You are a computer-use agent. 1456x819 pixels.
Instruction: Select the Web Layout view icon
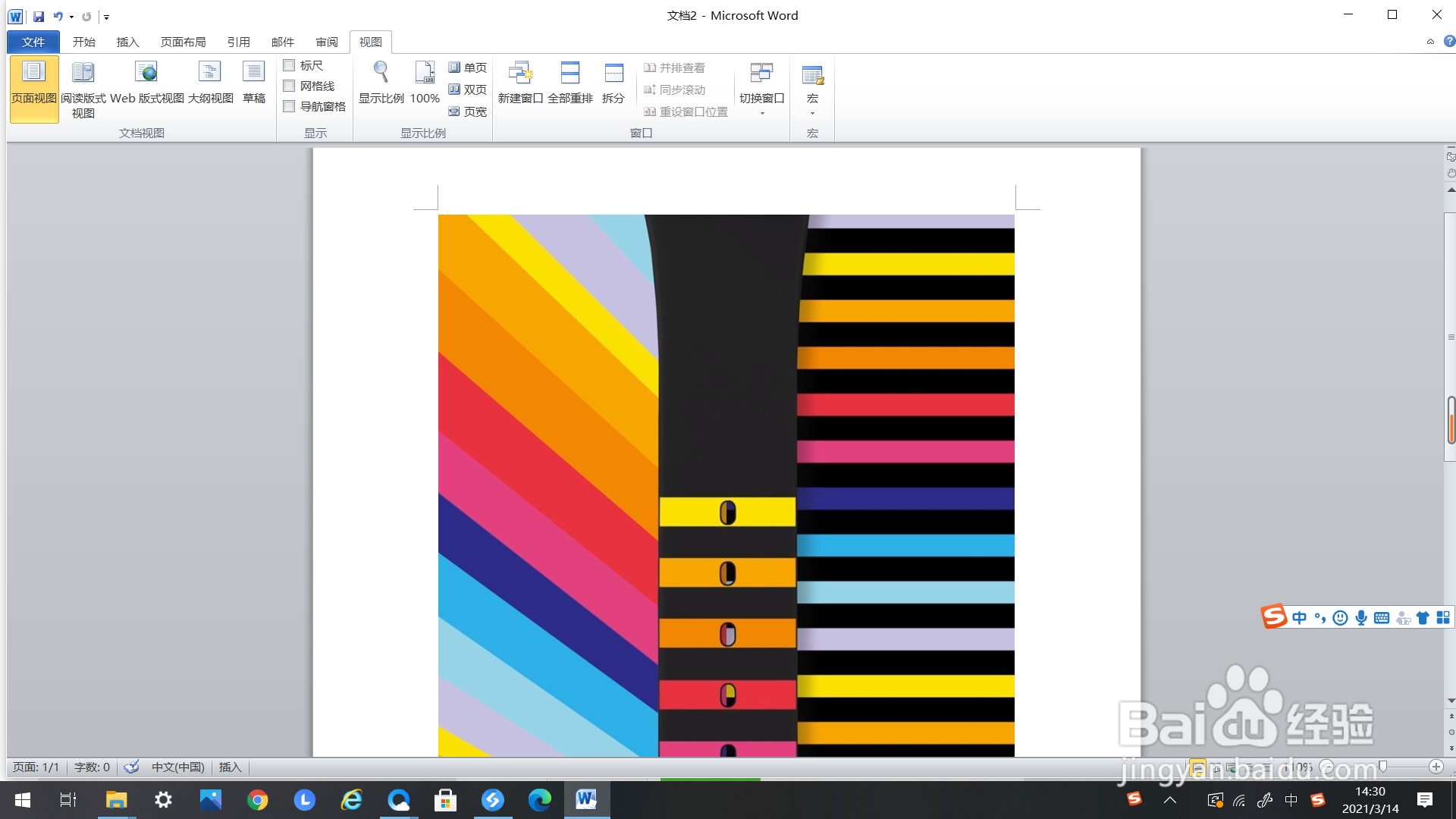pos(146,73)
